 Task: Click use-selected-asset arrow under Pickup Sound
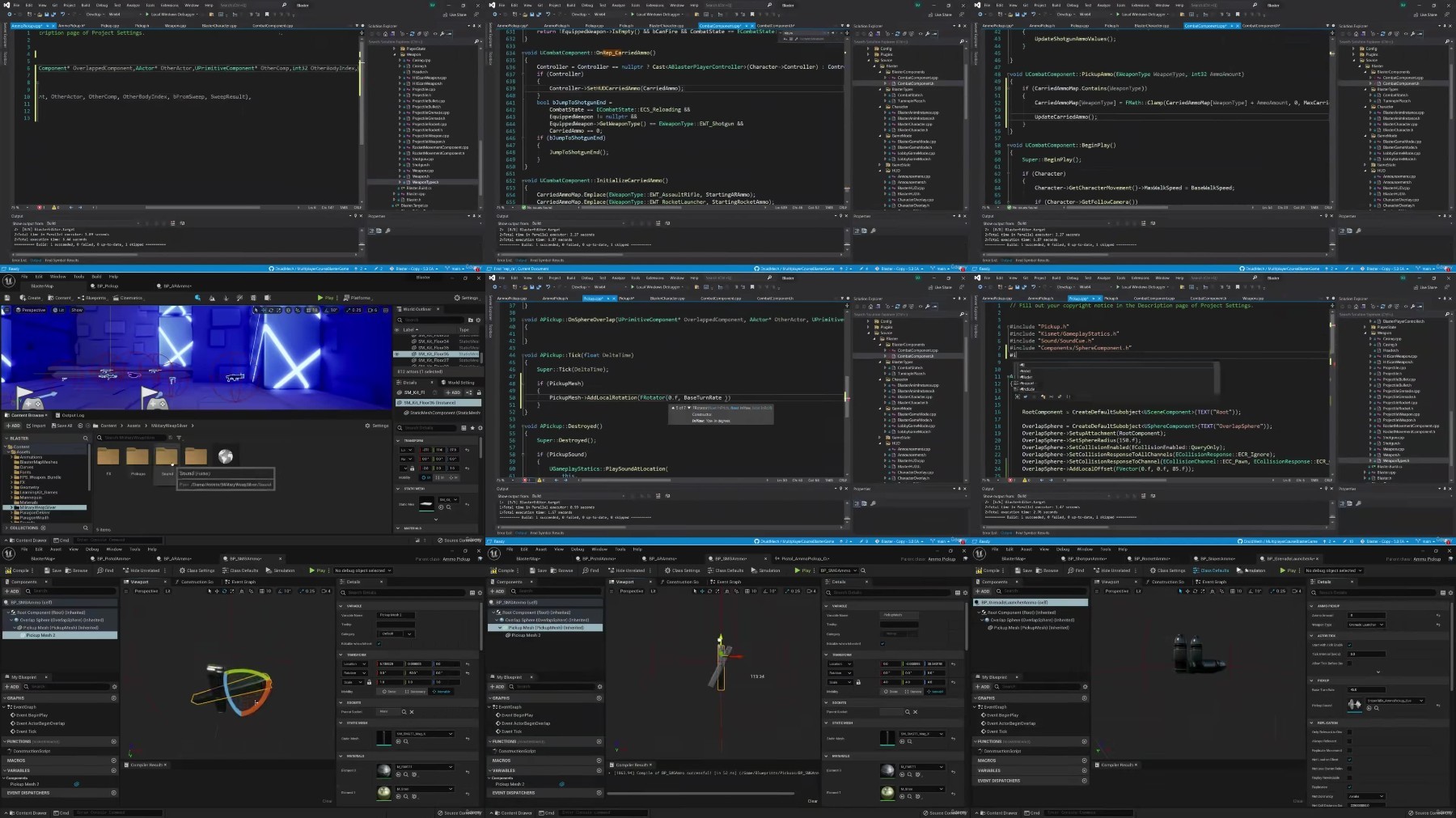tap(1369, 708)
